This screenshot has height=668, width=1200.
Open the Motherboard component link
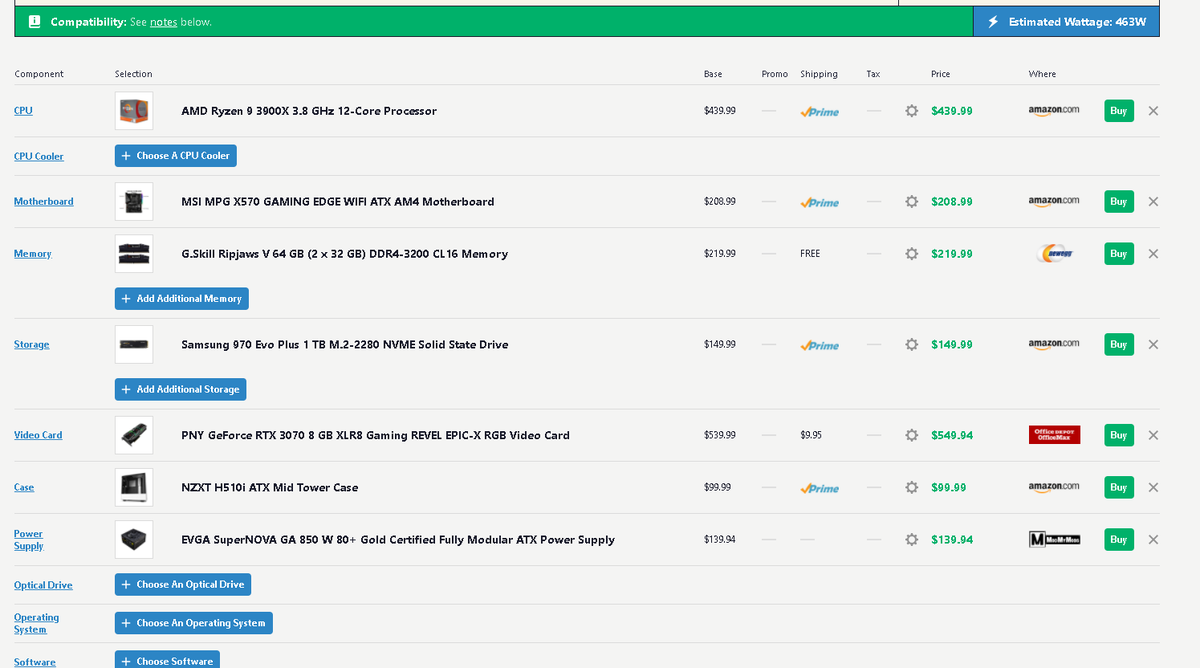tap(44, 201)
